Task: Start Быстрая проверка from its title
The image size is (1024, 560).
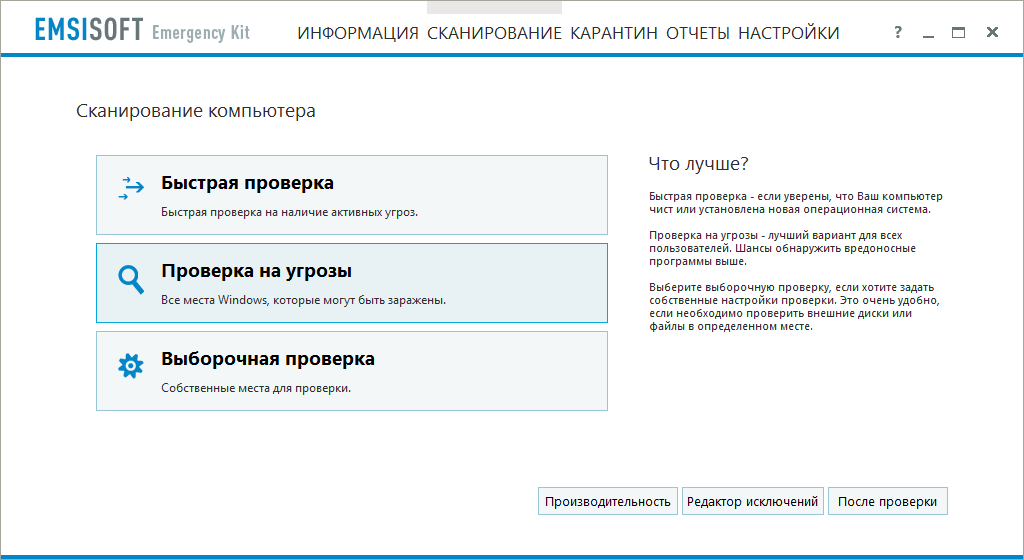Action: [247, 184]
